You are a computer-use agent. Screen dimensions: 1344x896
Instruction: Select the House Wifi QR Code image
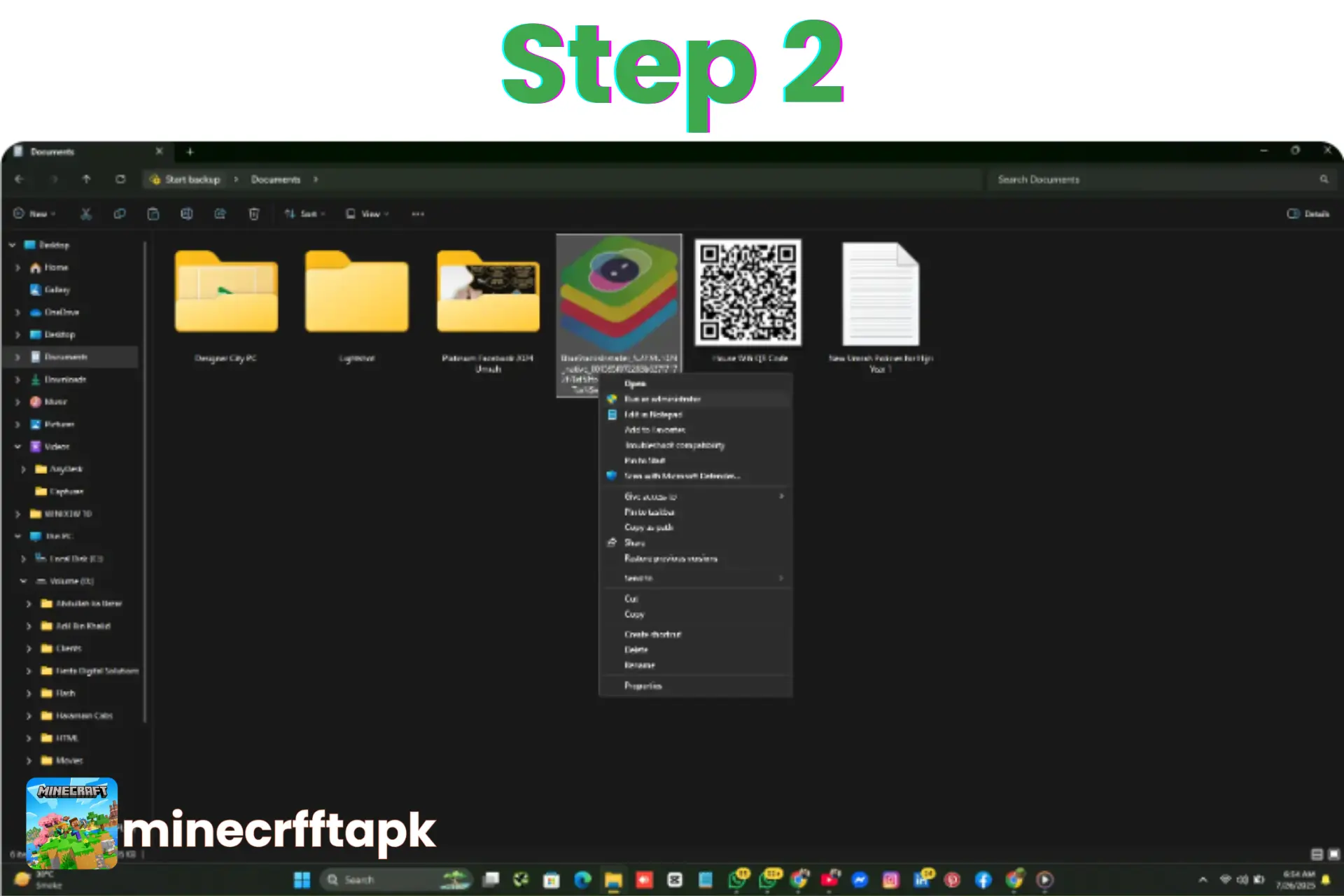pyautogui.click(x=748, y=301)
